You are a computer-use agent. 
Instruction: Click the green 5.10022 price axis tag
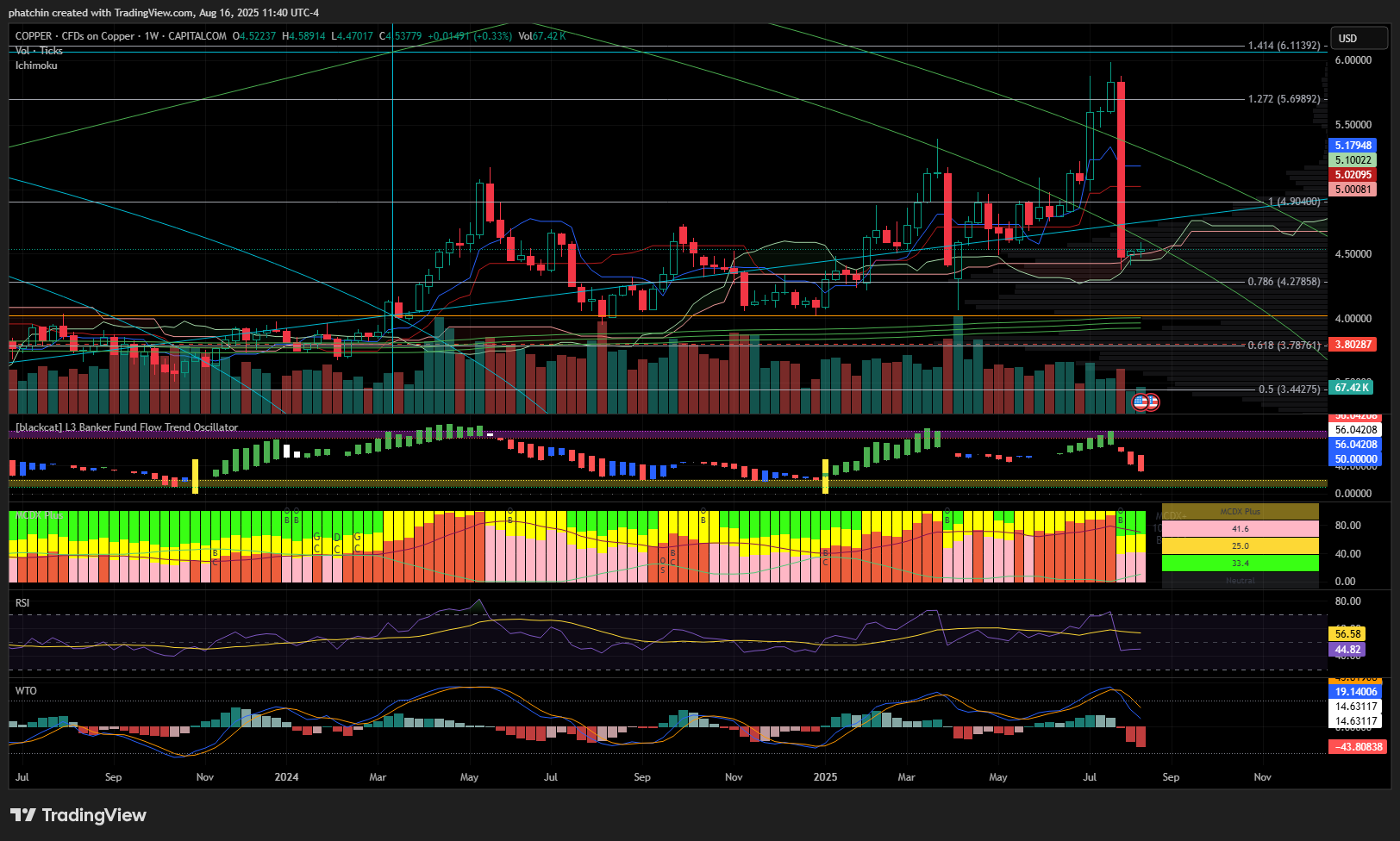1353,160
